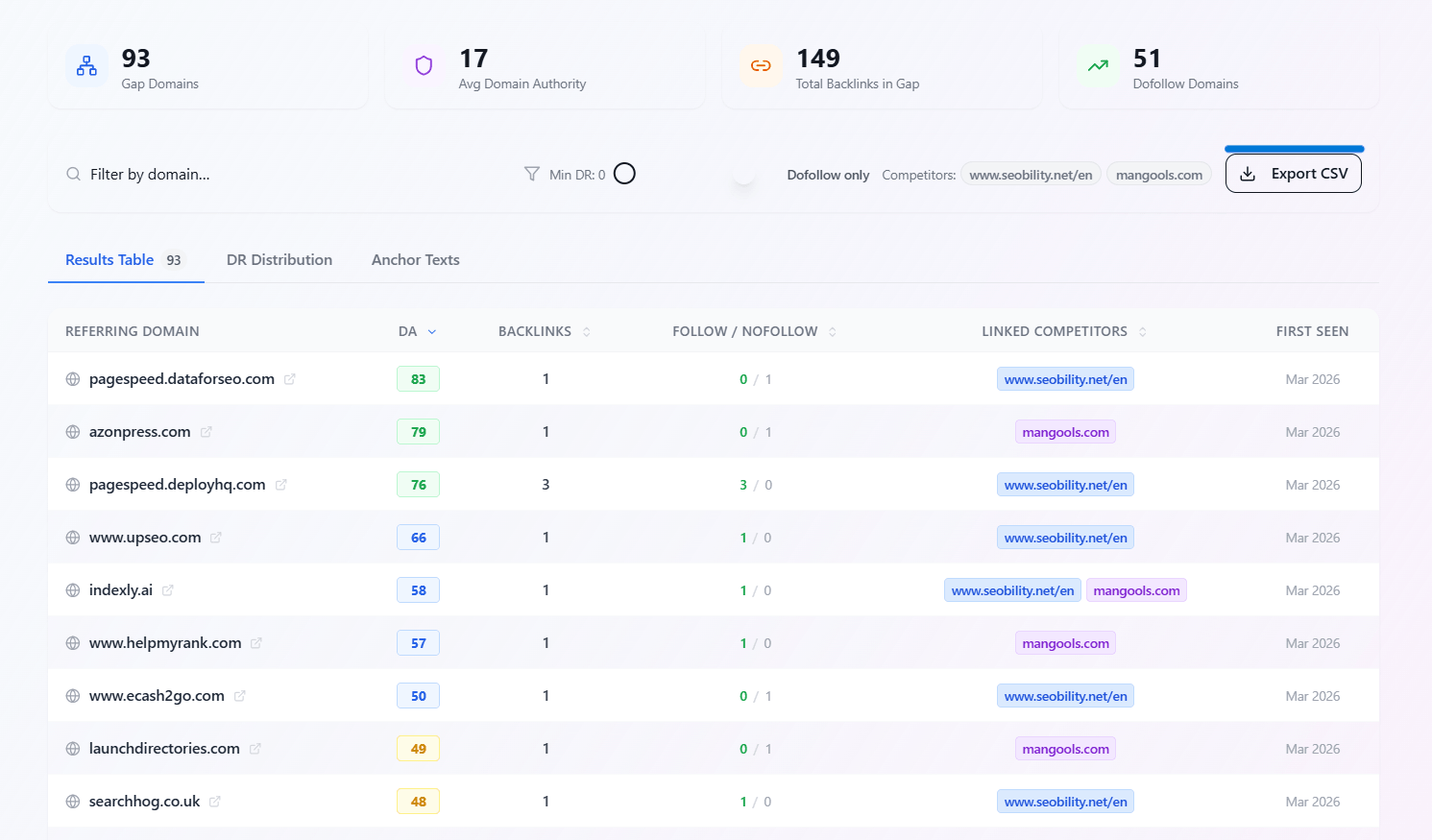Image resolution: width=1432 pixels, height=840 pixels.
Task: Select the mangools.com competitor chip in filters
Action: (x=1158, y=174)
